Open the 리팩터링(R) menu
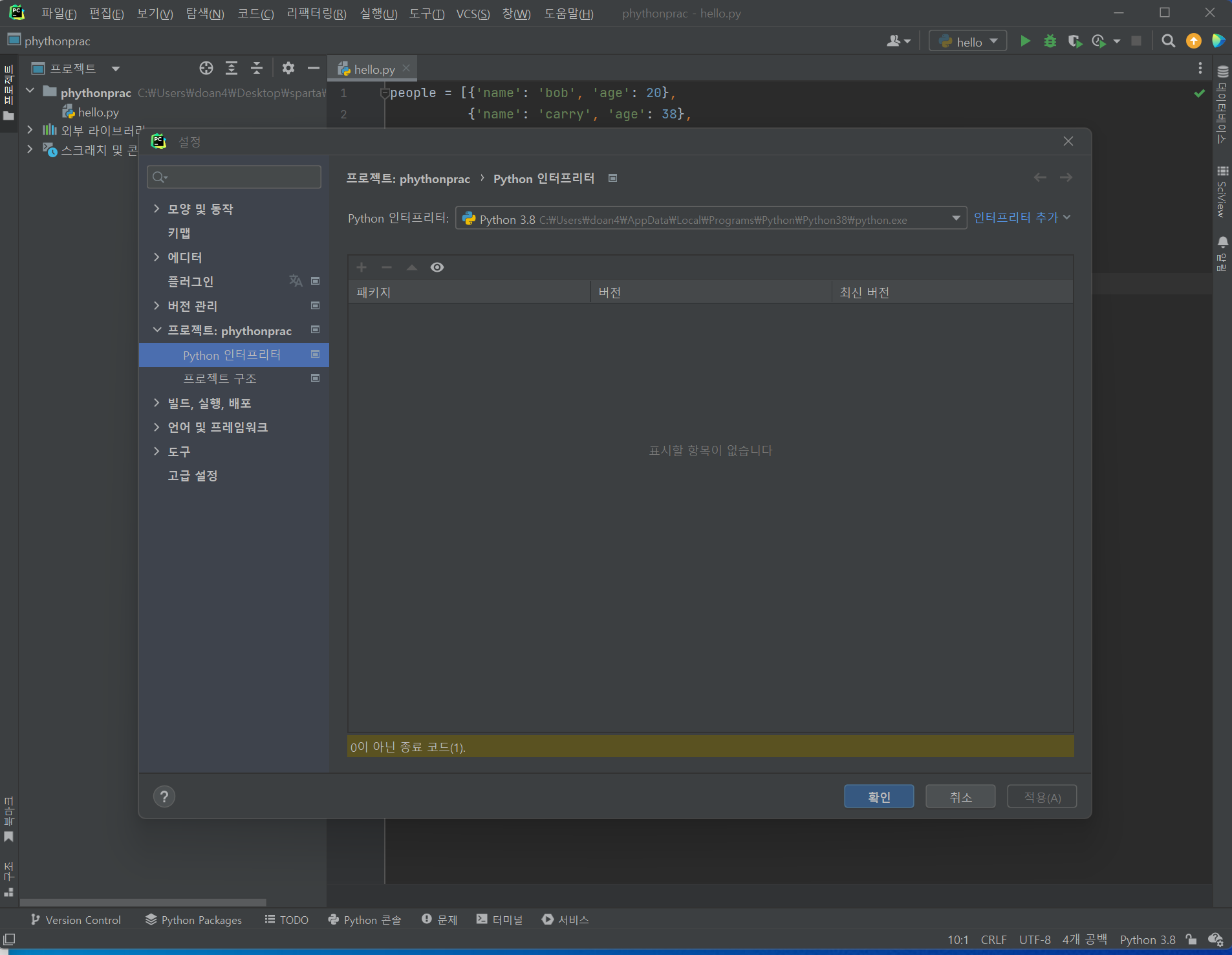Viewport: 1232px width, 955px height. tap(317, 14)
